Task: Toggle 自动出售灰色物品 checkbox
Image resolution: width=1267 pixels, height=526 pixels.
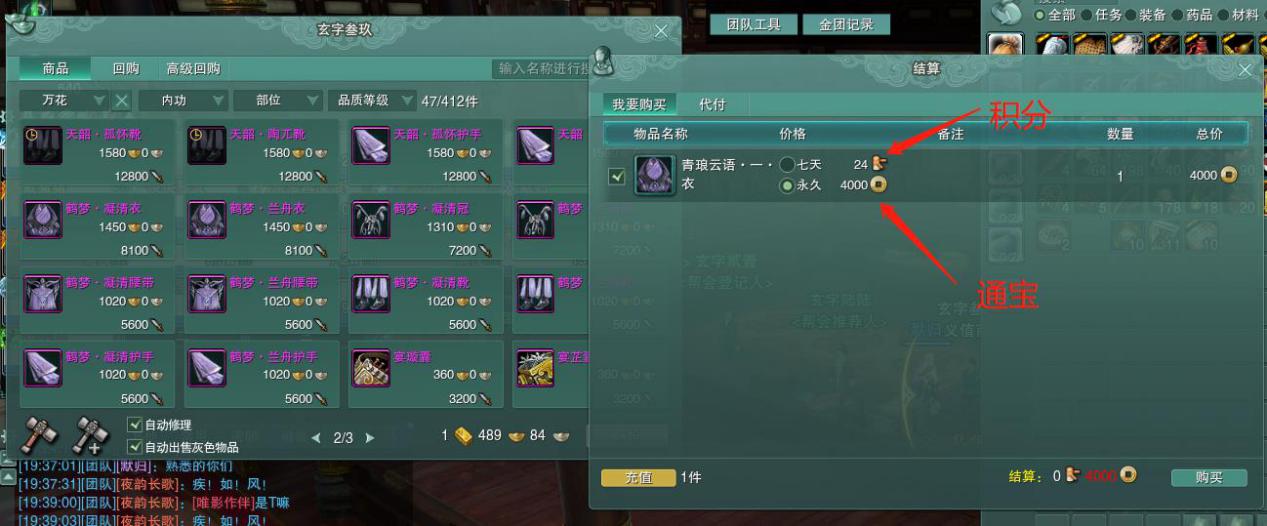Action: [134, 447]
